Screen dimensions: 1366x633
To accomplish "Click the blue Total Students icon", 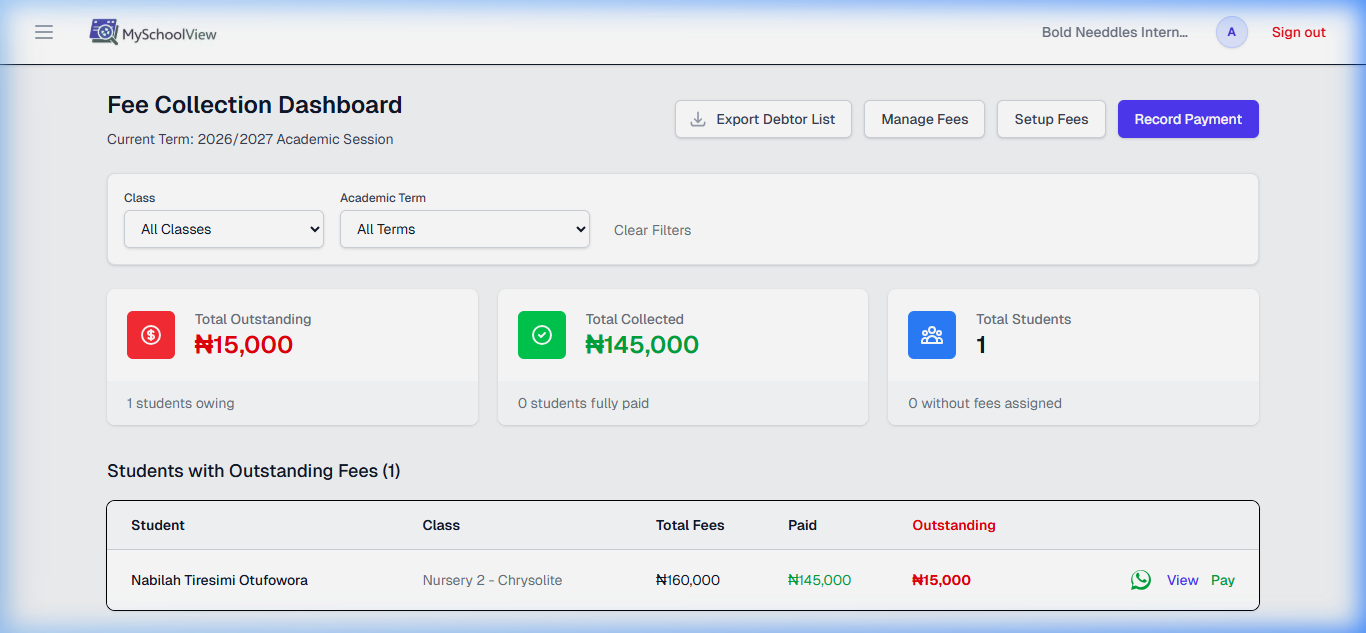I will click(x=932, y=335).
